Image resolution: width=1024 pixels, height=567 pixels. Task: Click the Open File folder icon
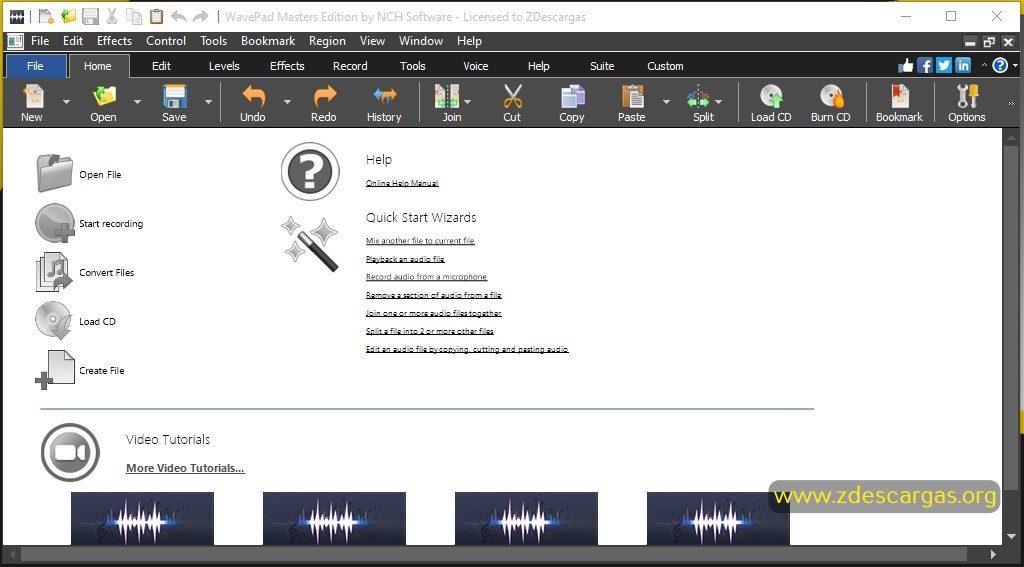[54, 173]
